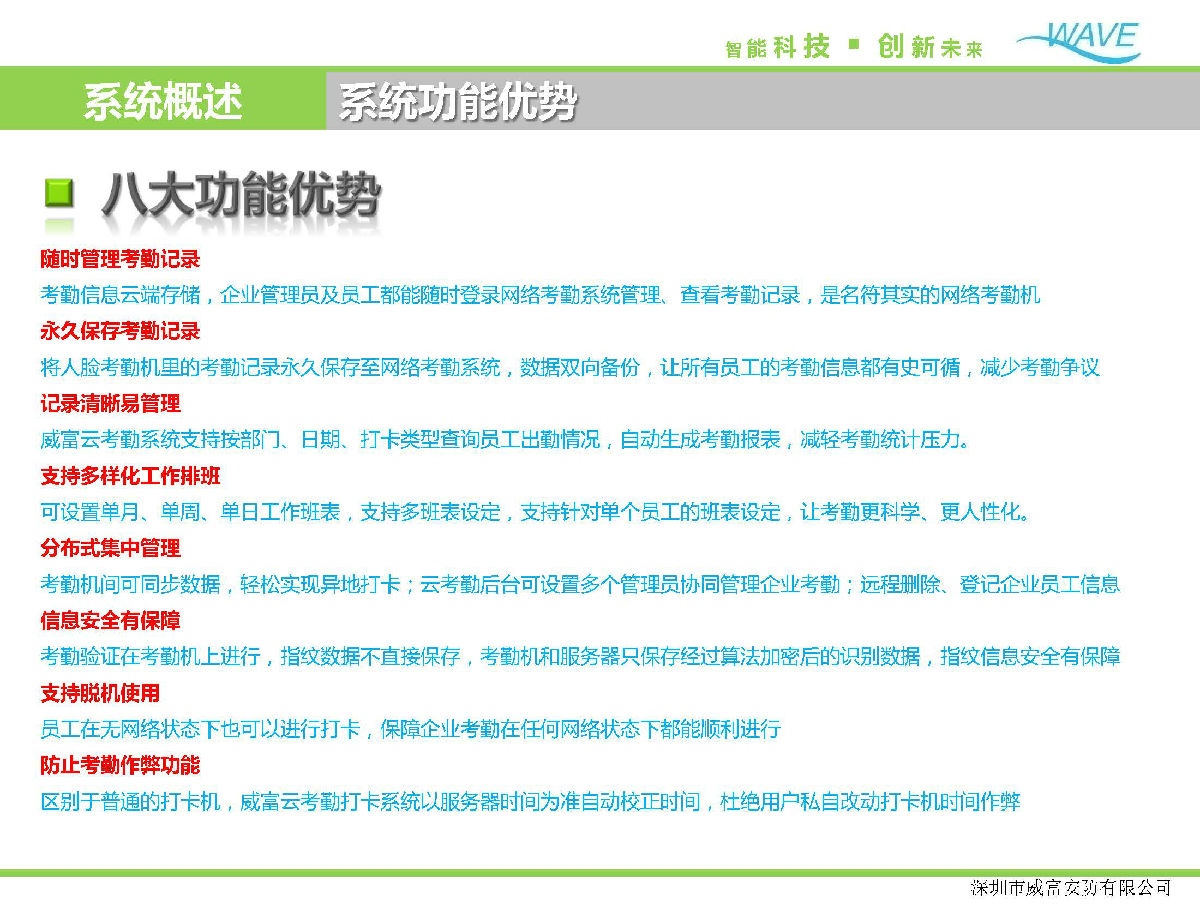This screenshot has height=904, width=1200.
Task: Click the green square bullet beside 八大功能优势
Action: click(60, 192)
